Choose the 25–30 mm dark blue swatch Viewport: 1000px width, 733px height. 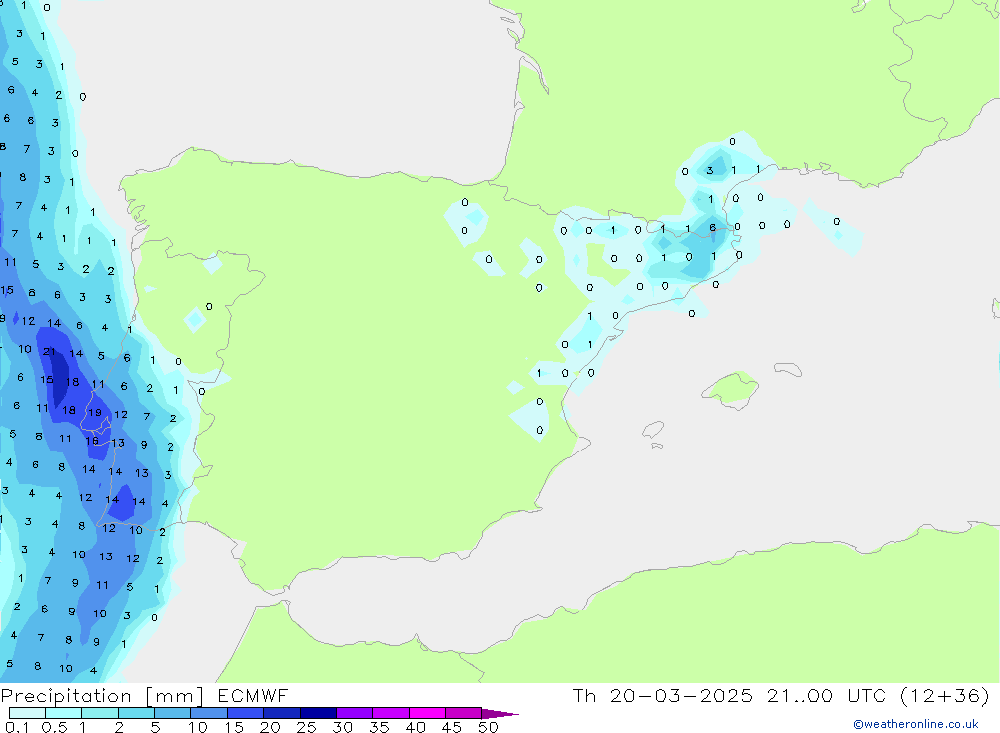[x=318, y=713]
